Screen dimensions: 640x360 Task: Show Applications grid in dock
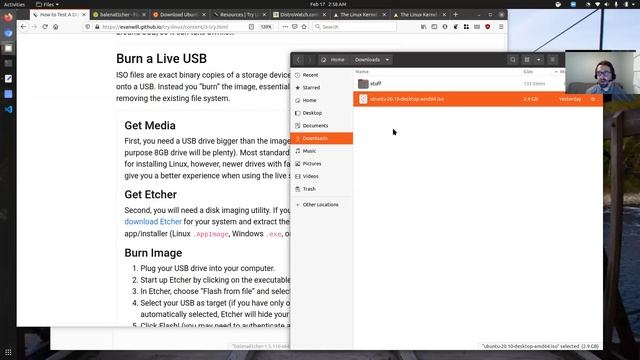(x=8, y=352)
